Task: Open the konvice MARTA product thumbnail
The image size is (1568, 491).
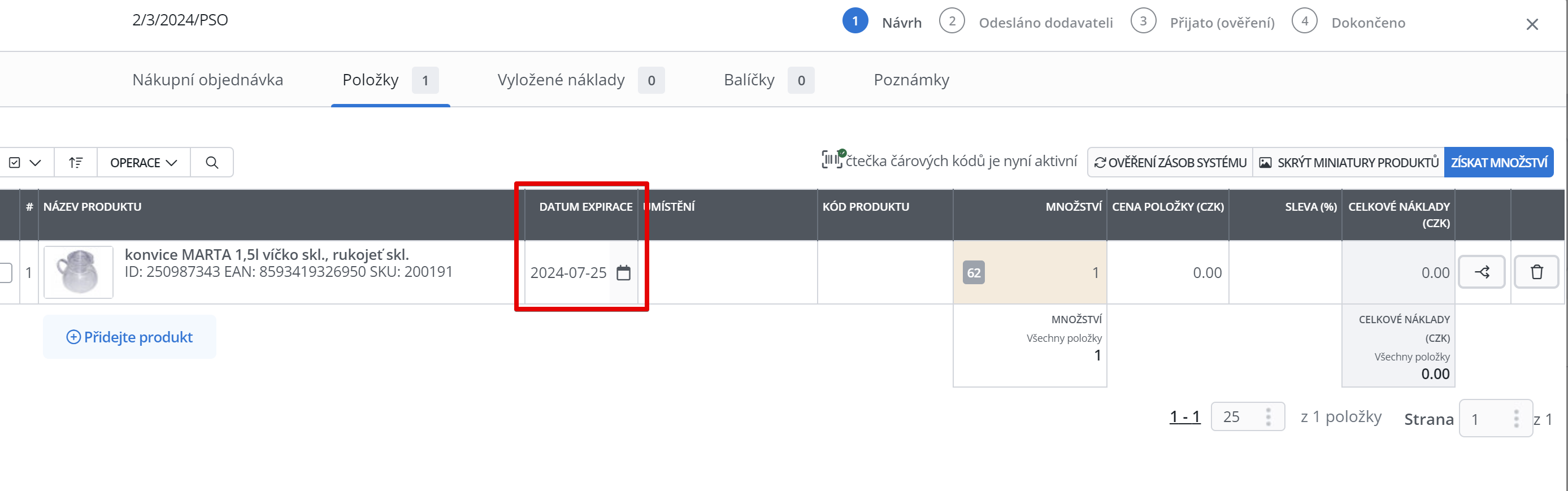Action: (79, 272)
